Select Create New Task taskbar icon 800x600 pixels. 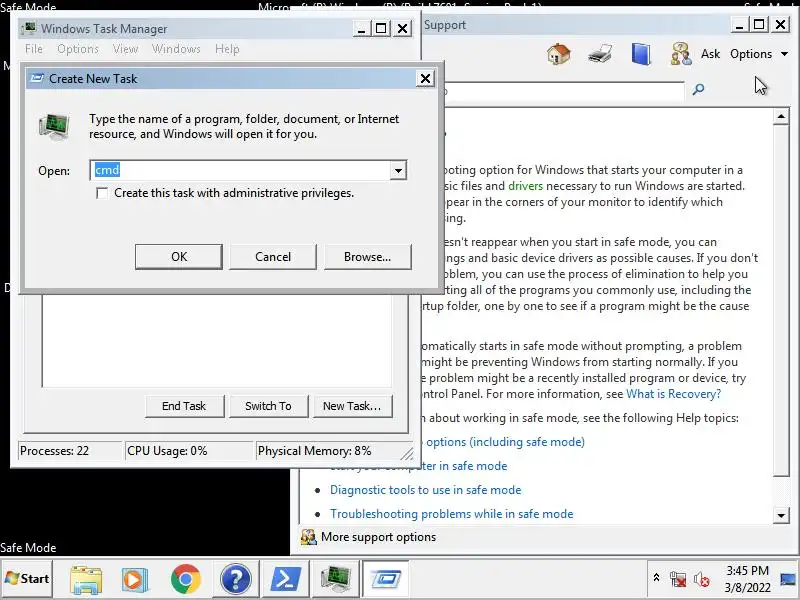tap(386, 579)
